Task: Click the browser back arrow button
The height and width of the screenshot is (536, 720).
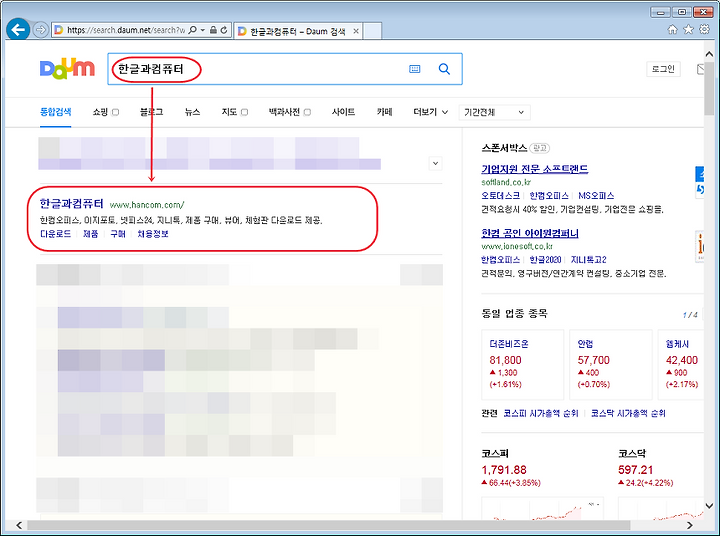Action: (18, 30)
